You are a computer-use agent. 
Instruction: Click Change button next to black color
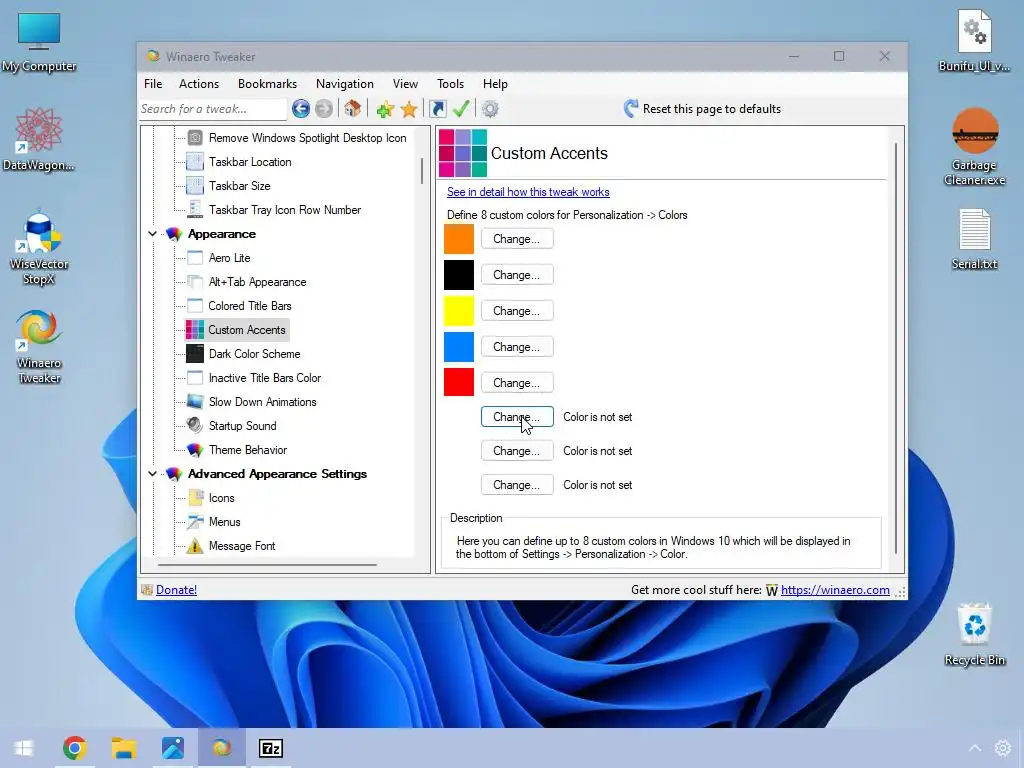click(x=517, y=275)
